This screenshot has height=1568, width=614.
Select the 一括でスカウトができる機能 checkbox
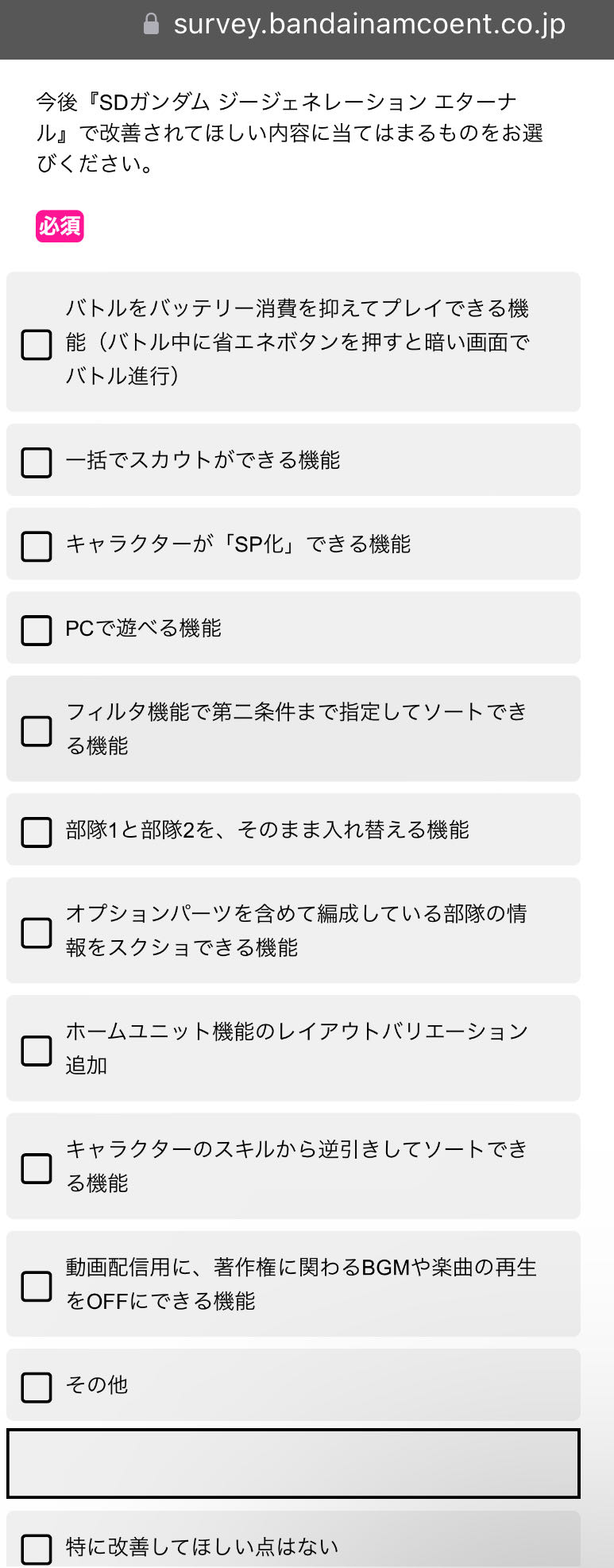(37, 462)
